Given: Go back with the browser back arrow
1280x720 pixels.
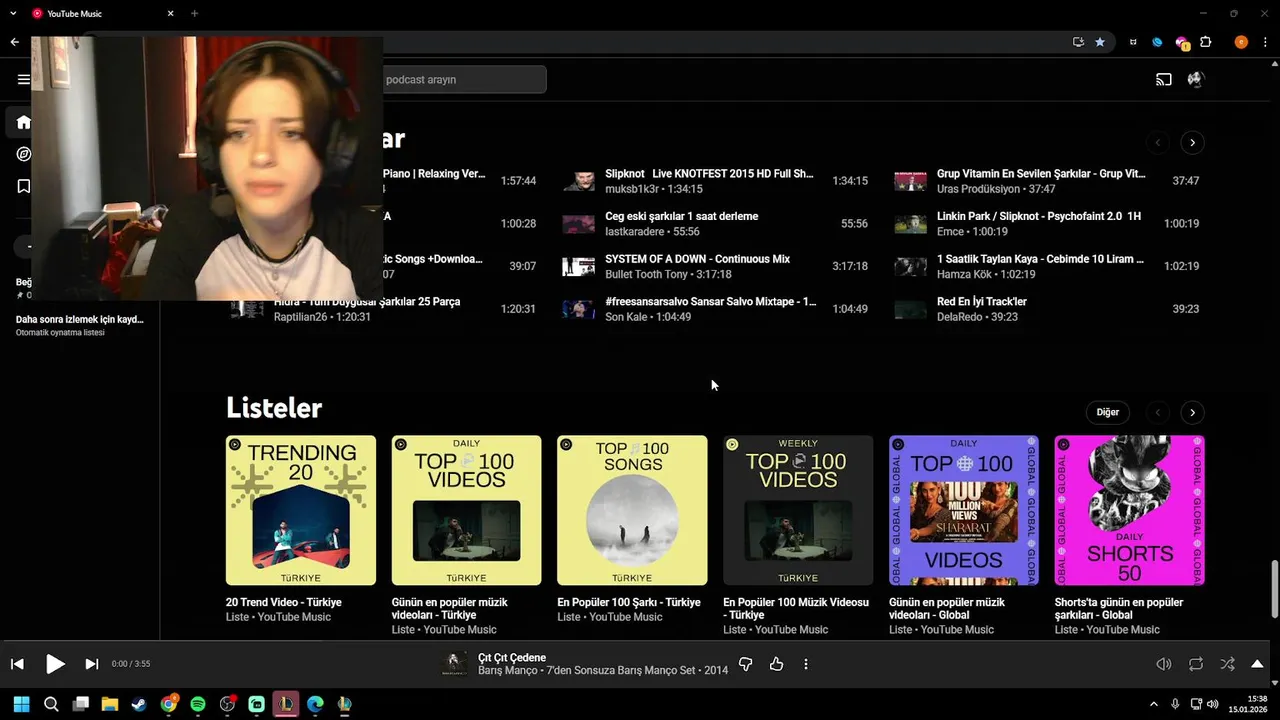Looking at the screenshot, I should pos(14,42).
